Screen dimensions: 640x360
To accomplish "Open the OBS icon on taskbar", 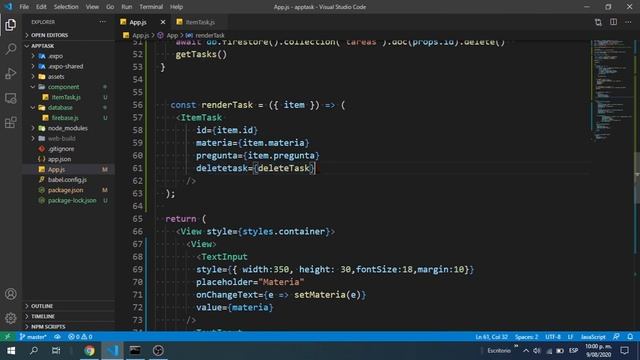I will [158, 351].
